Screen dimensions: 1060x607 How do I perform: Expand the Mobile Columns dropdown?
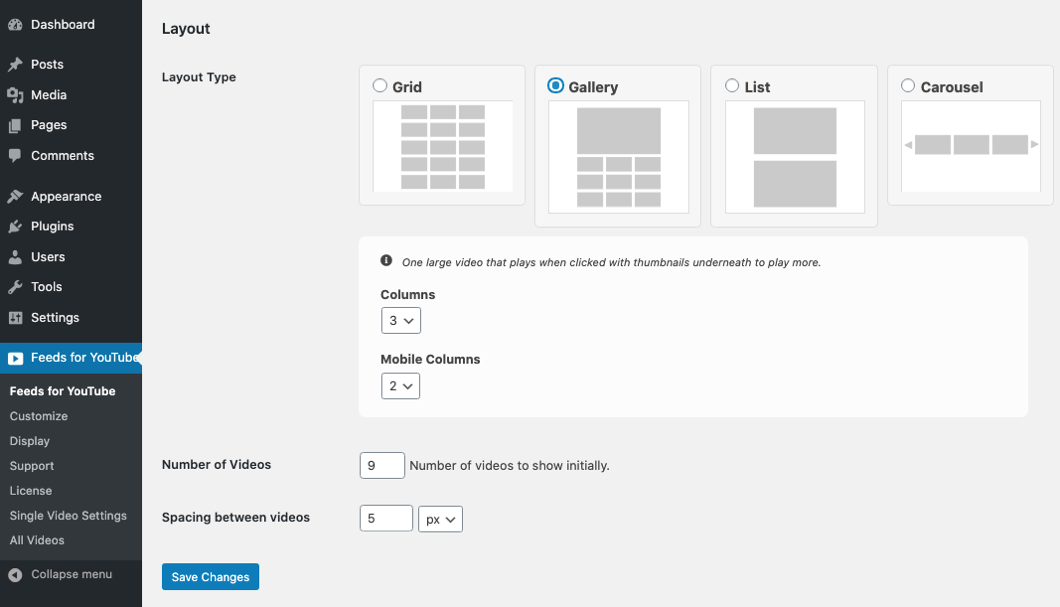coord(400,386)
